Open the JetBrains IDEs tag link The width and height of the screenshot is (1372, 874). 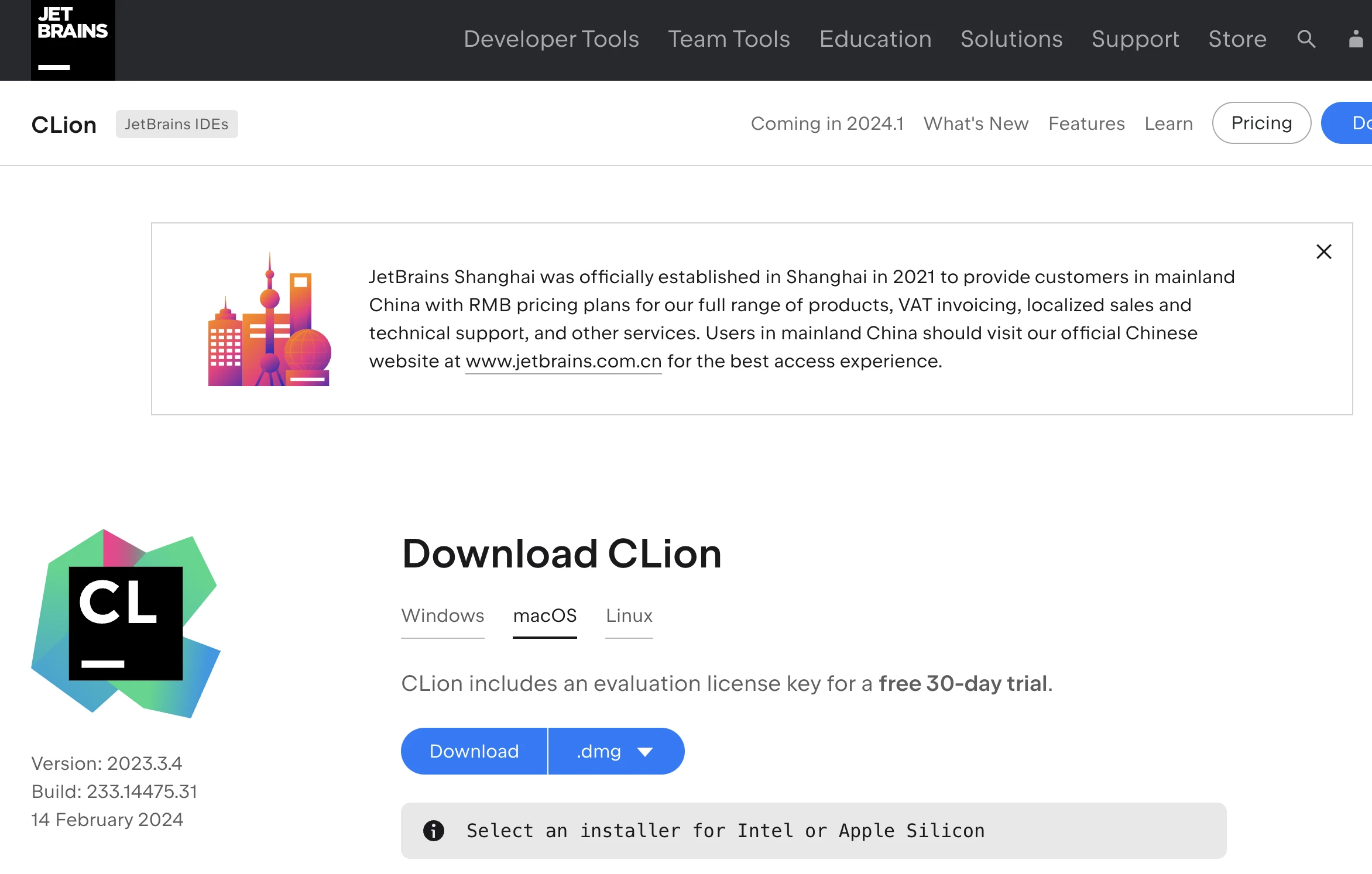[x=177, y=124]
